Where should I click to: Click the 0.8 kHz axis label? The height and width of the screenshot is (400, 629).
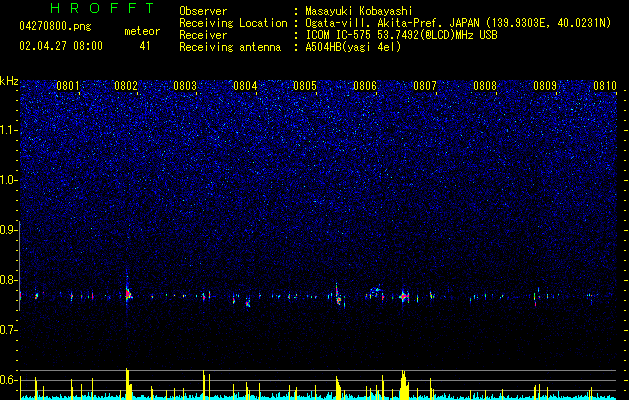(x=8, y=280)
